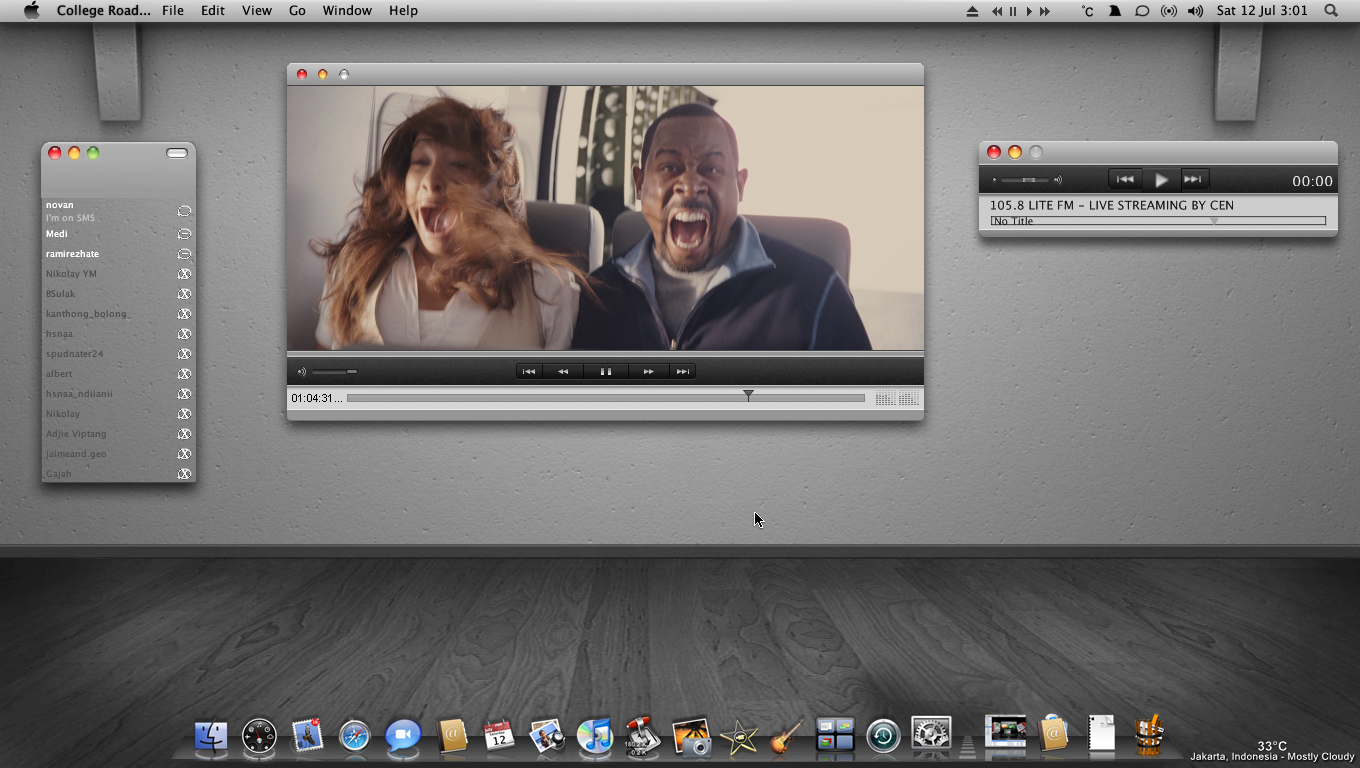Open the Mail stamp icon in Dock
Viewport: 1360px width, 768px height.
tap(307, 737)
